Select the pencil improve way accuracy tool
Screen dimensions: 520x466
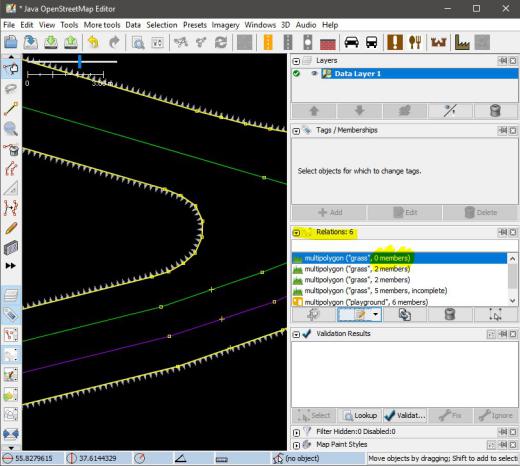pos(11,228)
